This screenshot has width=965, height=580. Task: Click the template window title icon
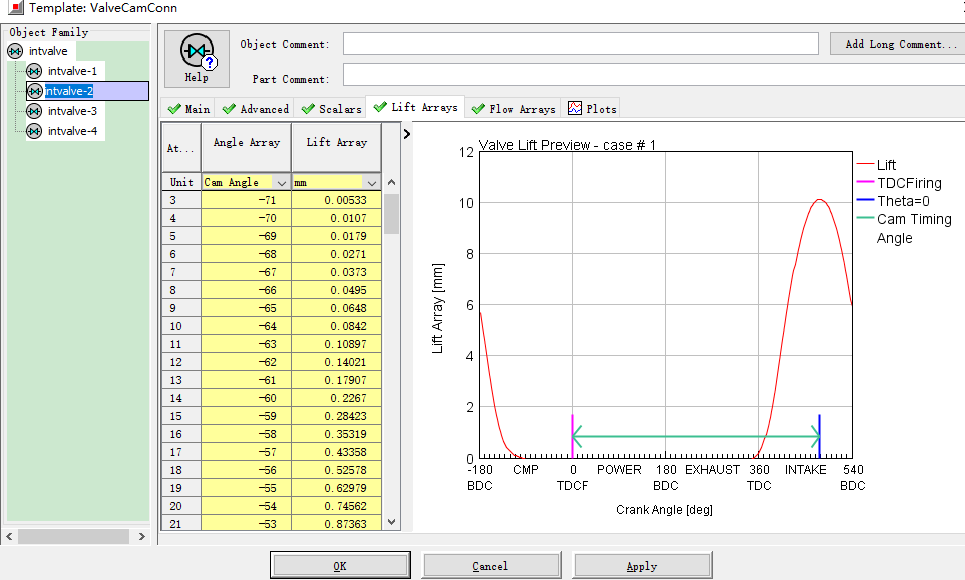pos(15,8)
